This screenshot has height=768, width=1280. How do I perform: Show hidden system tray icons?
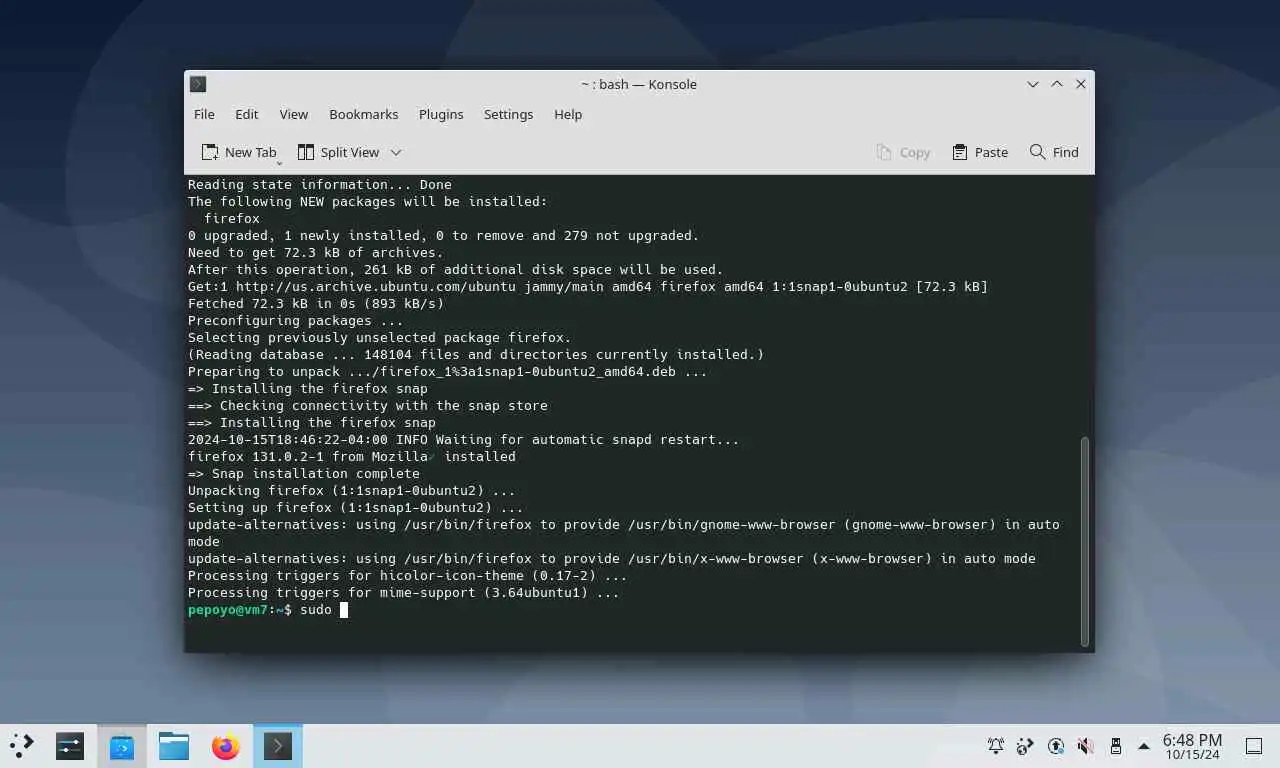(1144, 746)
